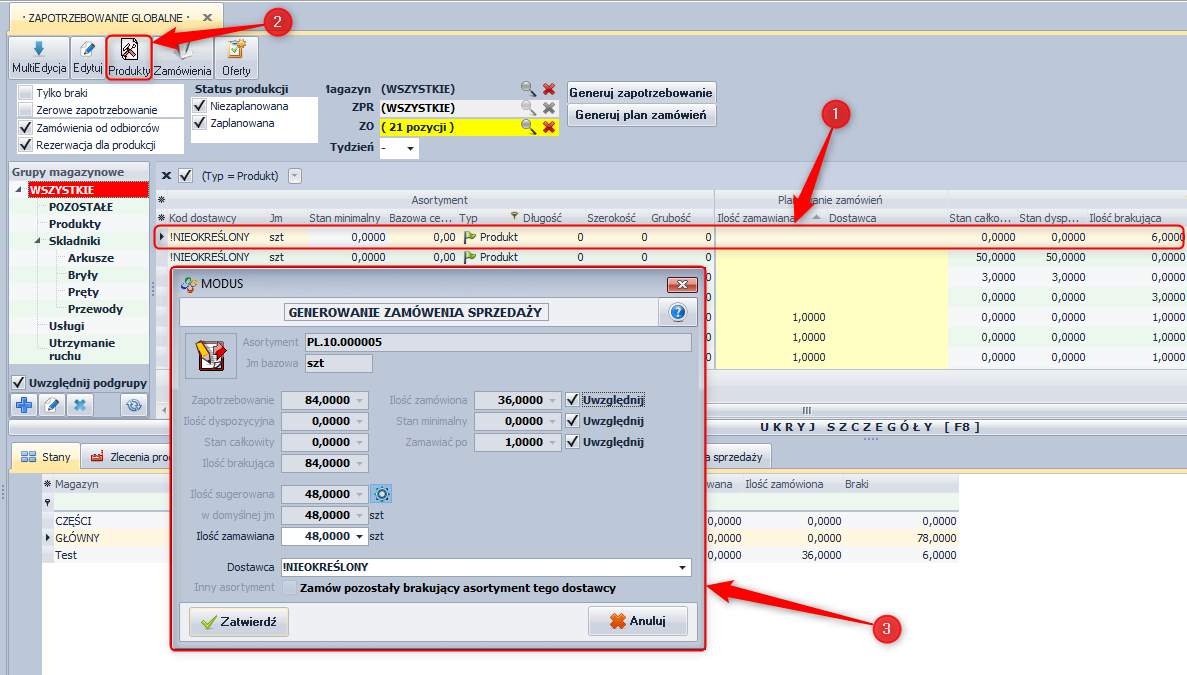
Task: Switch to the Stany tab
Action: 46,457
